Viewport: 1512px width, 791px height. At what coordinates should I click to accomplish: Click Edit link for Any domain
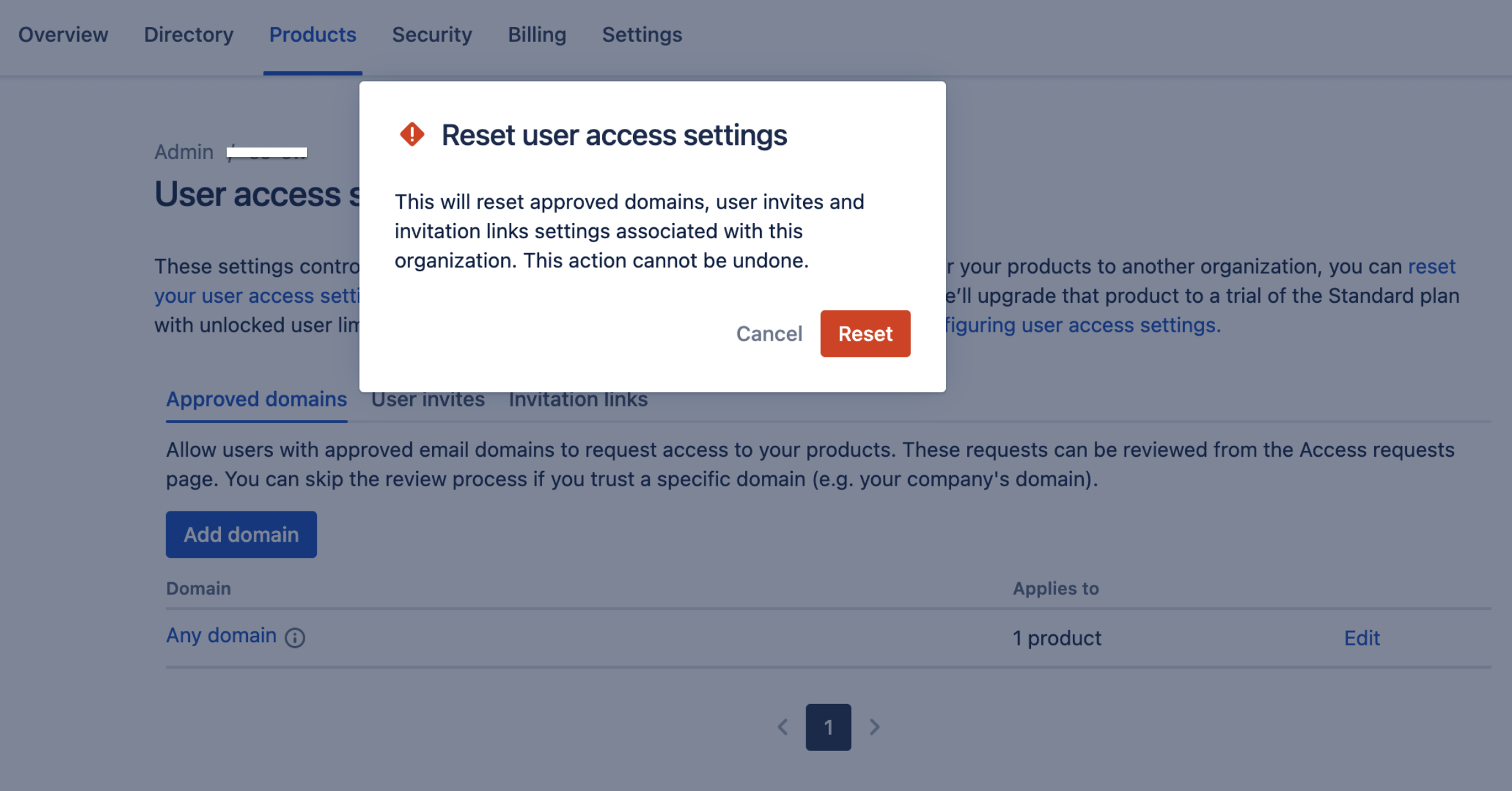[1362, 636]
